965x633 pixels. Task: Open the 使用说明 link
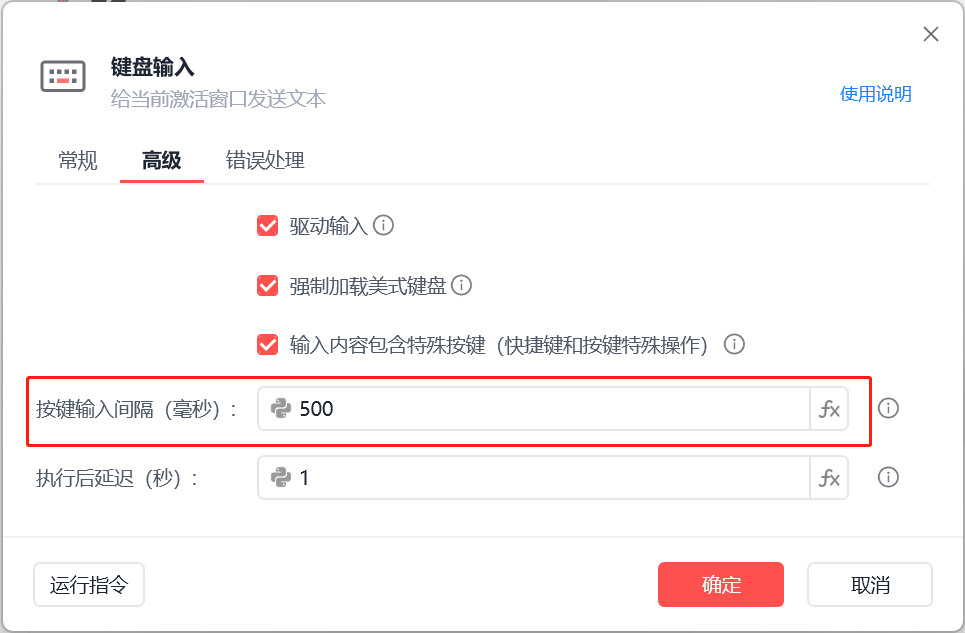[x=875, y=94]
